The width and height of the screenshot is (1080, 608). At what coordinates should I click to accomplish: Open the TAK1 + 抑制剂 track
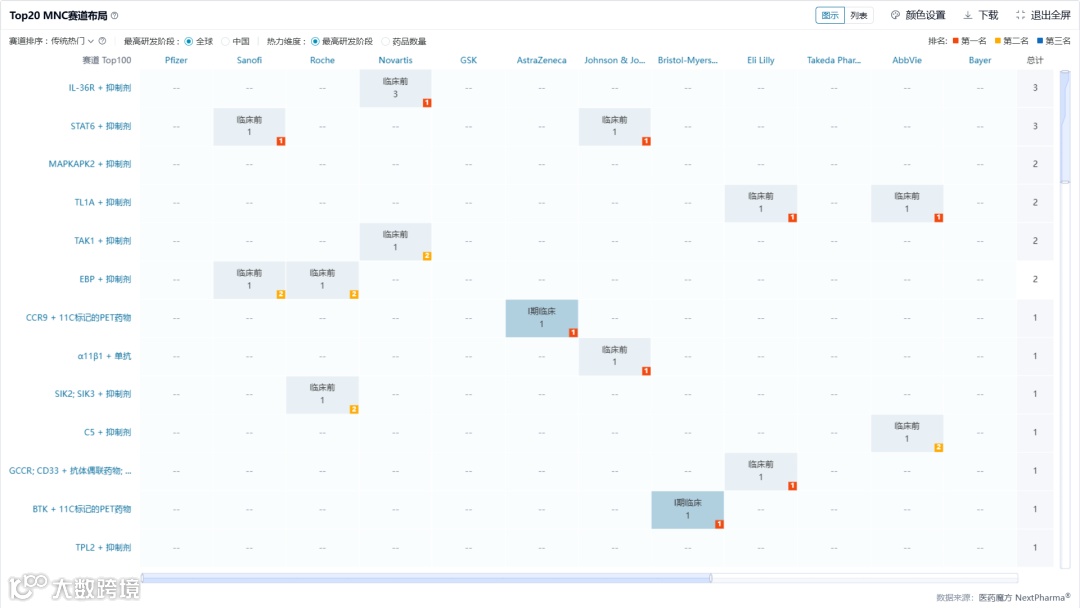point(103,241)
